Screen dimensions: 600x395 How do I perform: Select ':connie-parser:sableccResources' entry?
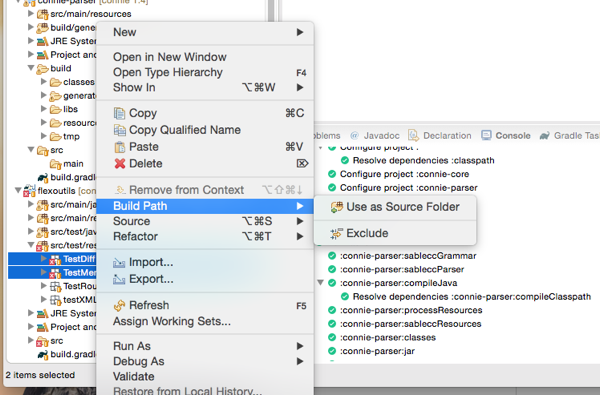(411, 324)
